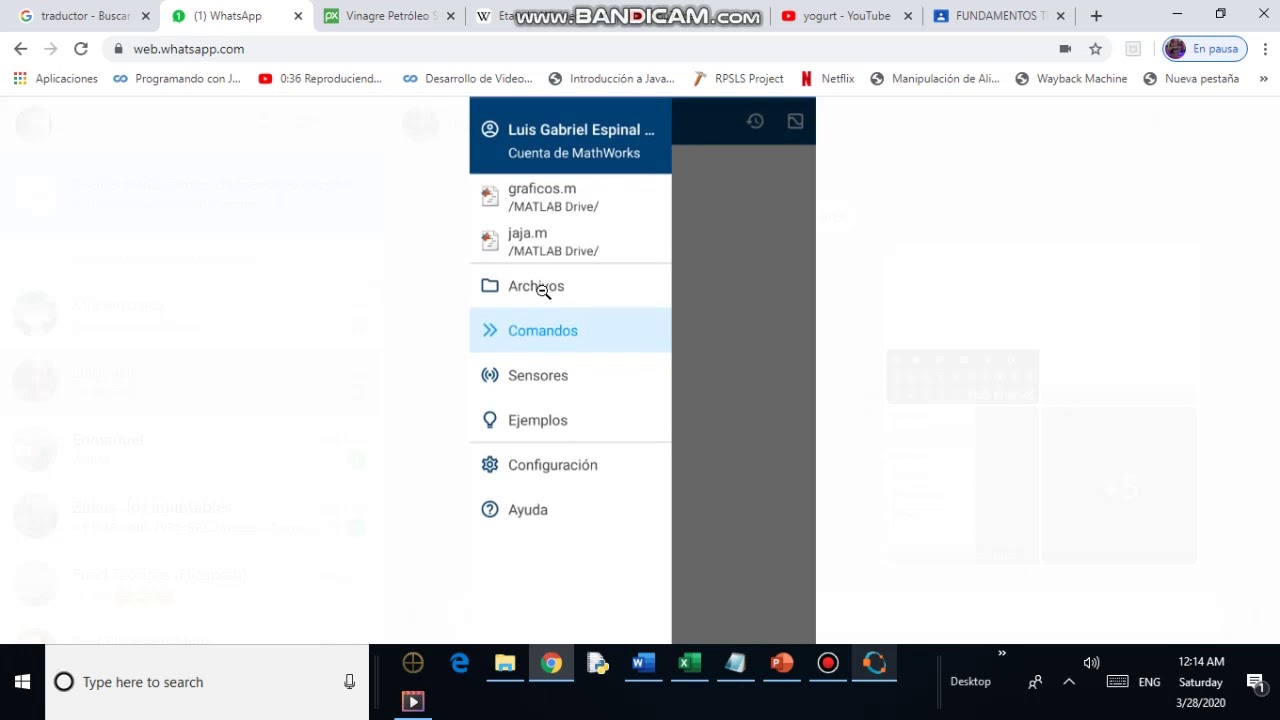The height and width of the screenshot is (720, 1280).
Task: Close the WhatsApp browser tab
Action: 298,16
